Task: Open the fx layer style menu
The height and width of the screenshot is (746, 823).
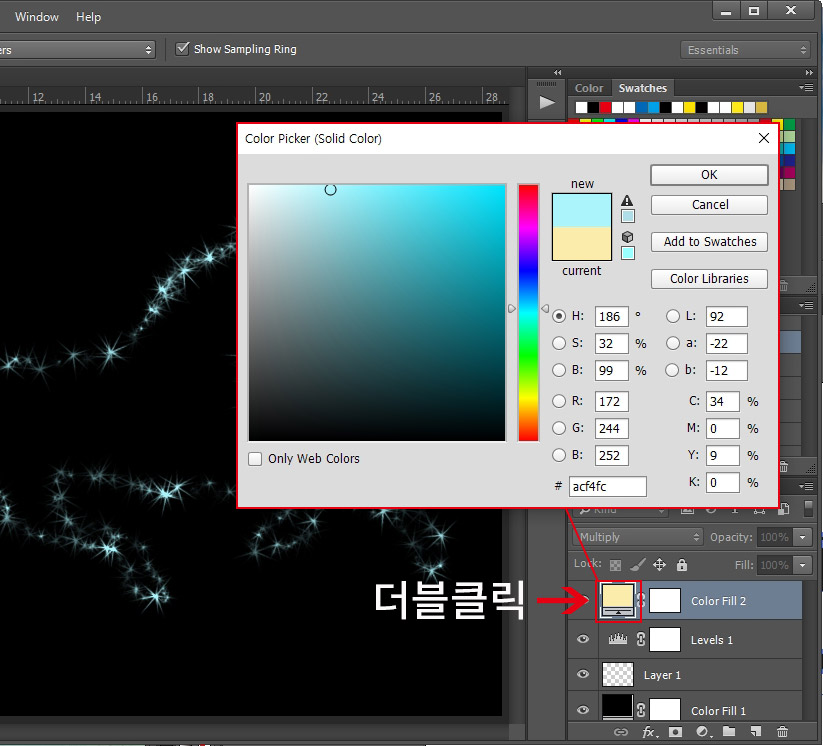Action: coord(649,732)
